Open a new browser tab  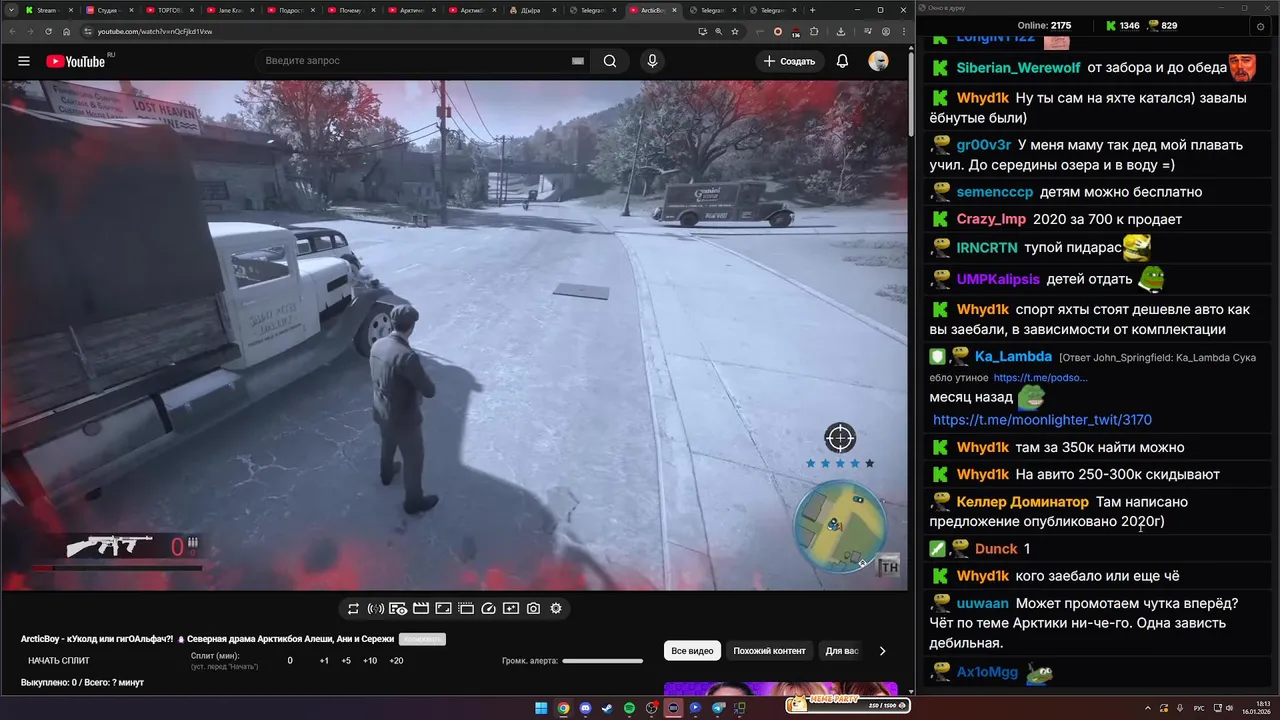coord(812,10)
